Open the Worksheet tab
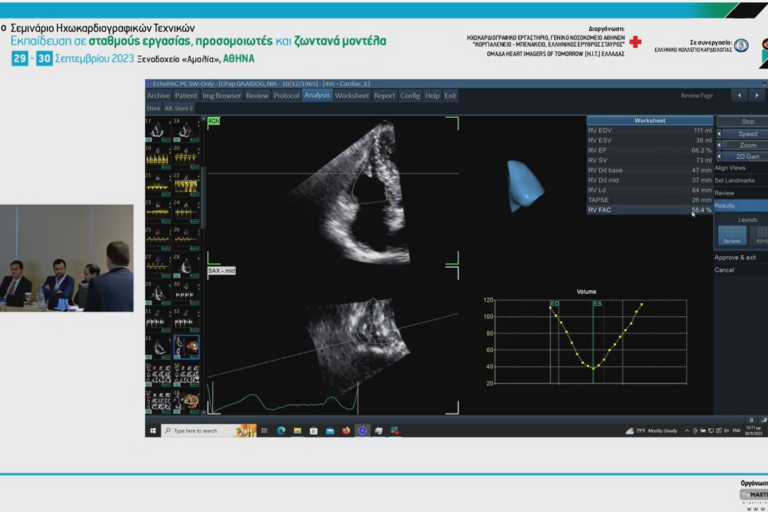768x512 pixels. click(351, 96)
